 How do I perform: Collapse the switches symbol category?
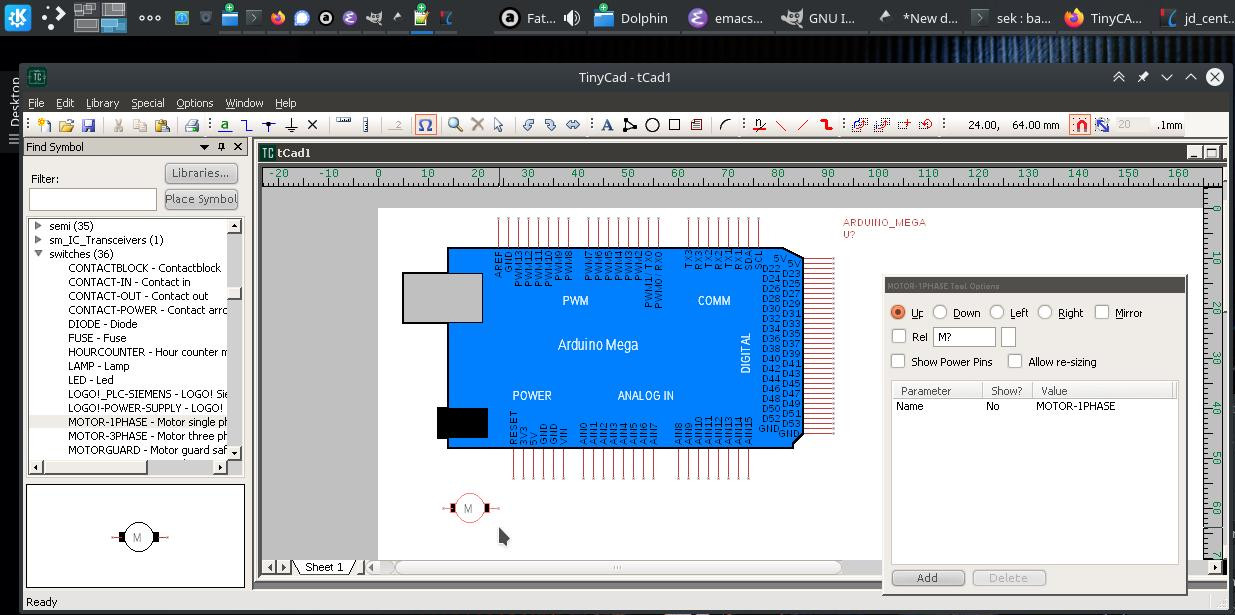pos(38,253)
